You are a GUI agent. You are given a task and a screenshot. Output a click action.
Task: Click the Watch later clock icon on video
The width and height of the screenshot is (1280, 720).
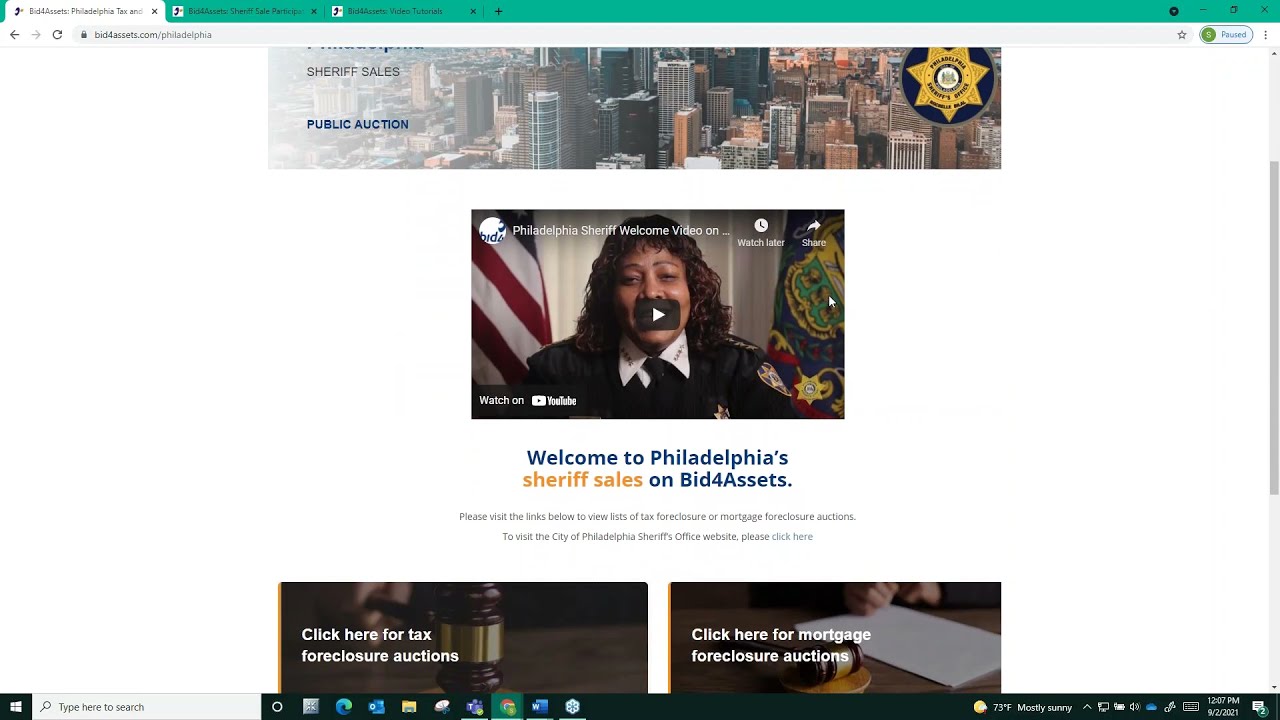761,225
